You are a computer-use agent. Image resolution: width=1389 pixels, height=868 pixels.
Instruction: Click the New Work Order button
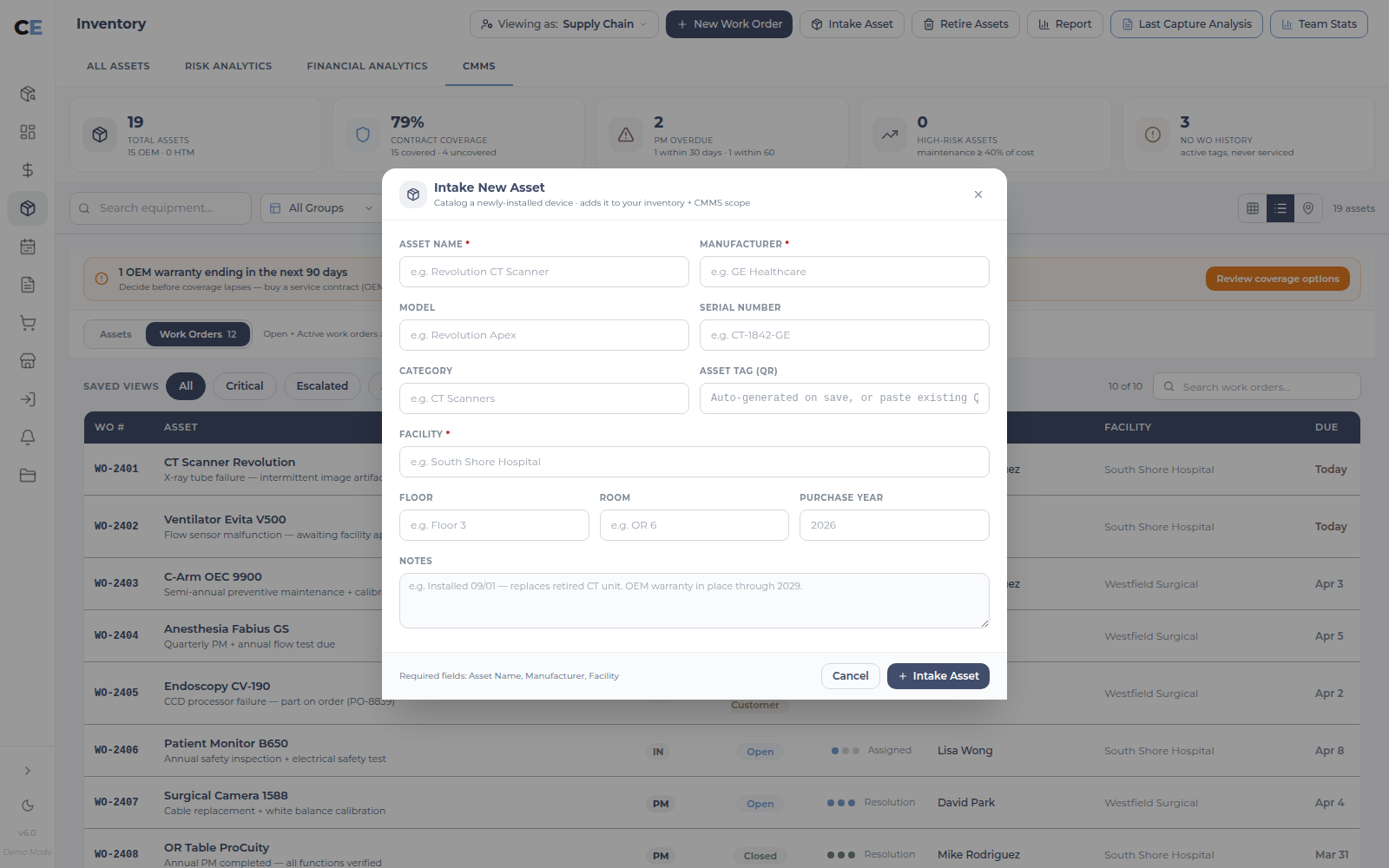[729, 24]
